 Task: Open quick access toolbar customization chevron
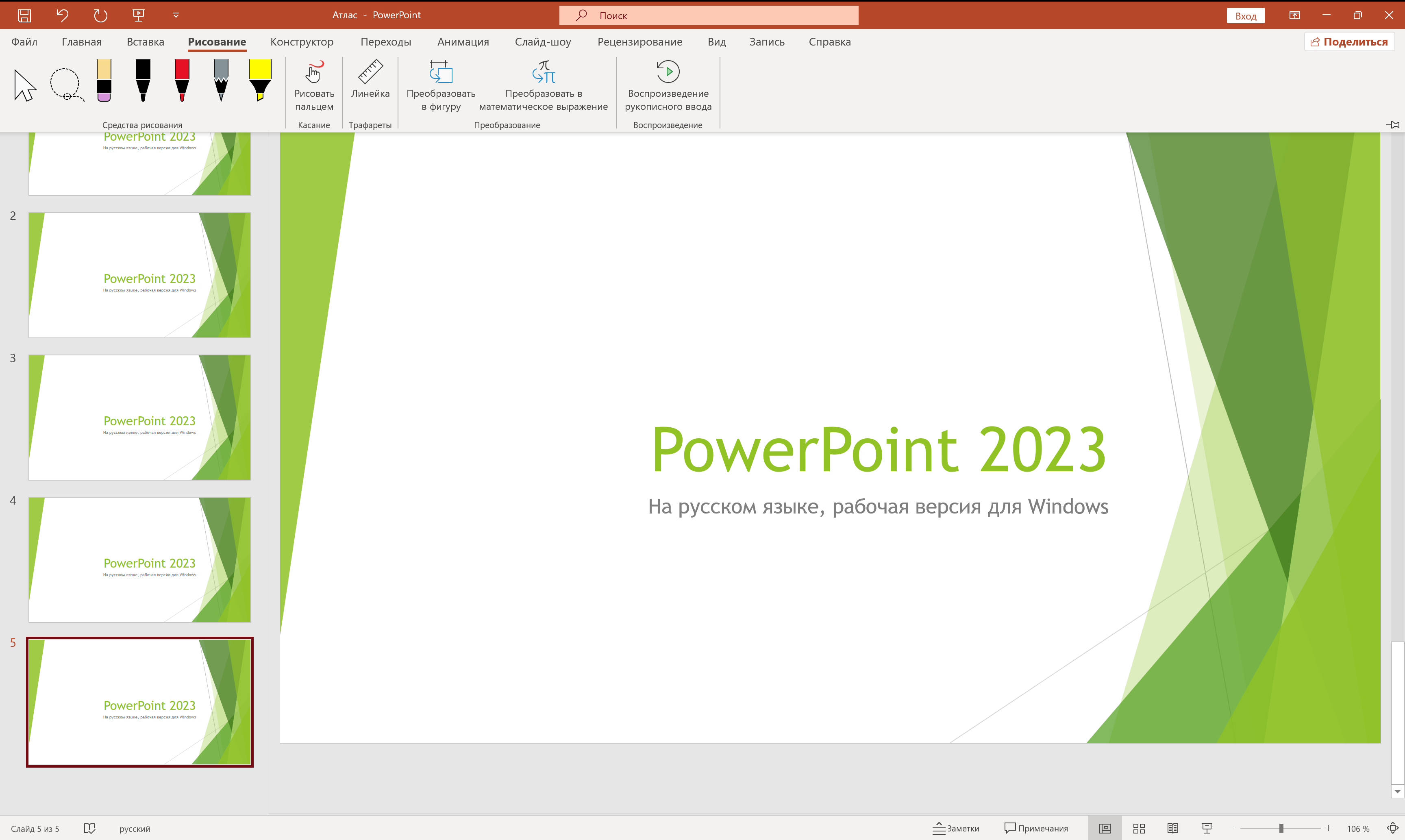(175, 15)
